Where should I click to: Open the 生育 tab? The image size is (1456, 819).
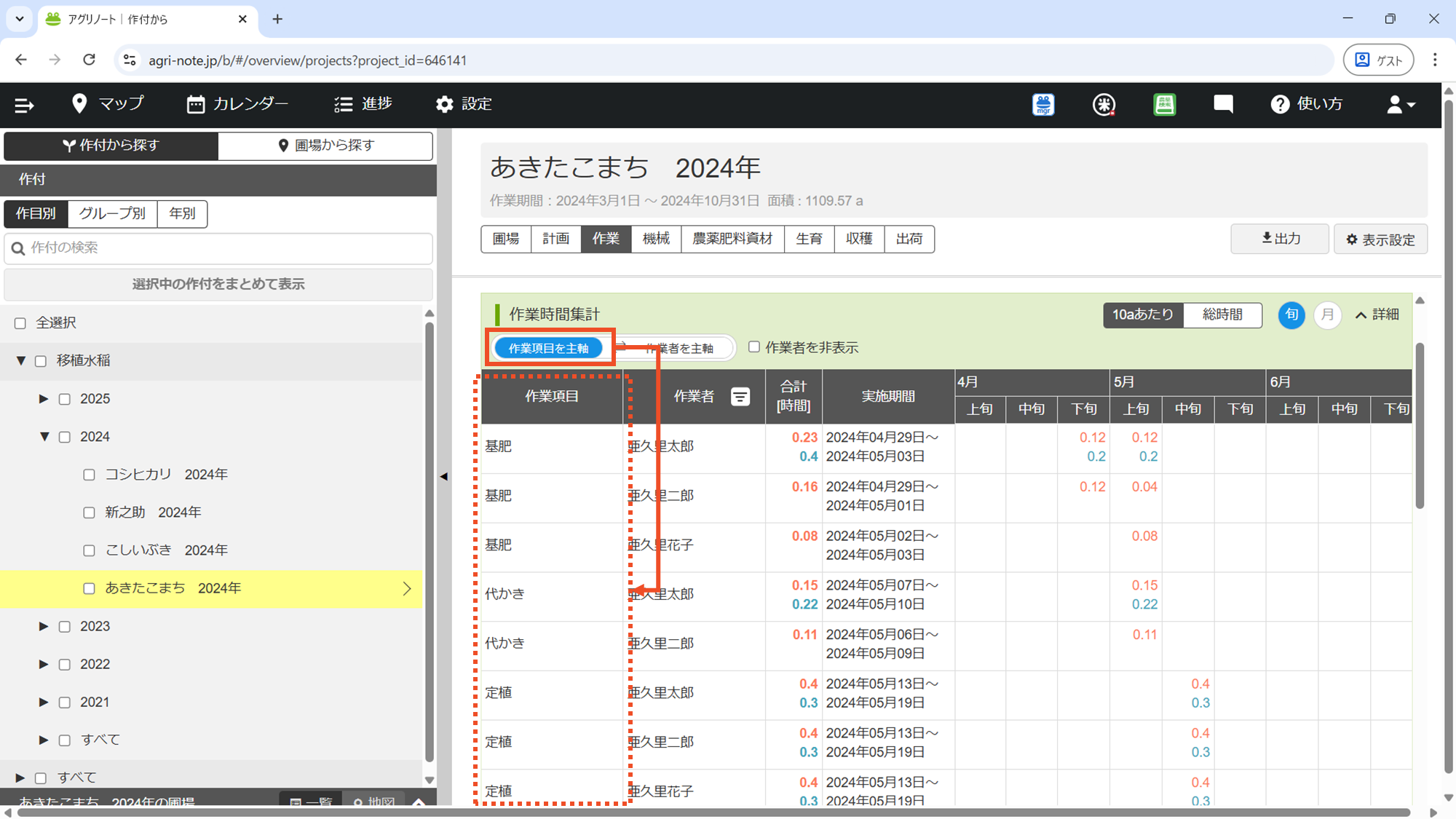809,239
